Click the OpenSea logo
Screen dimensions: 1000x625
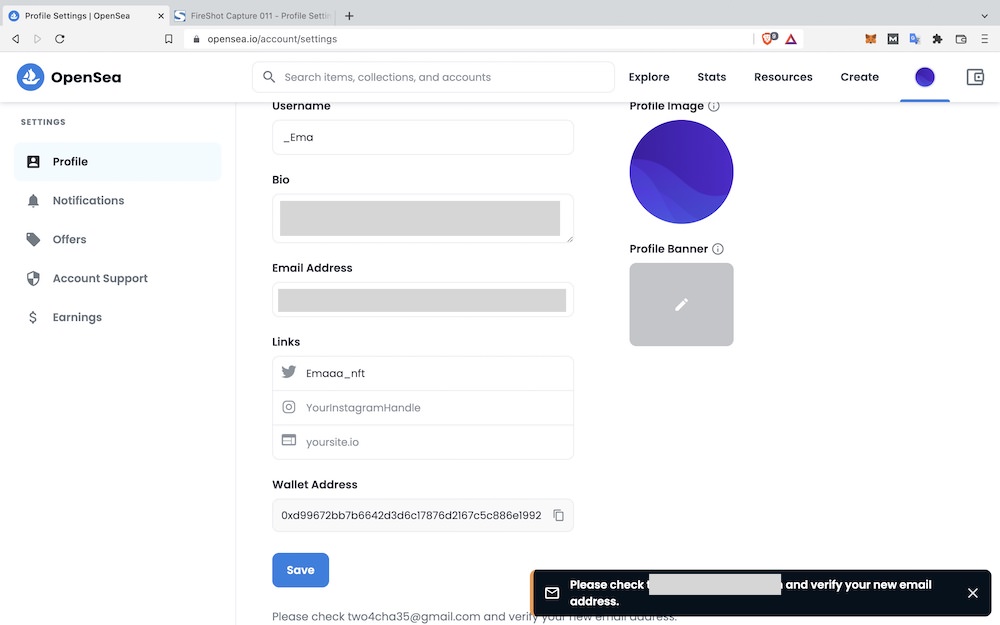69,77
